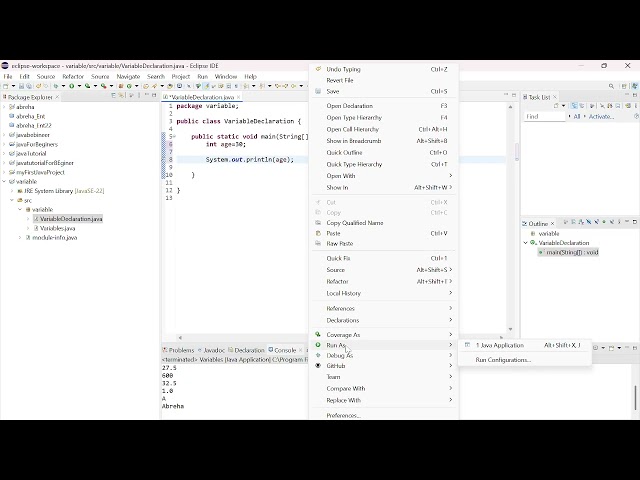640x480 pixels.
Task: Toggle Hide Fields in Outline toolbar
Action: (x=589, y=222)
